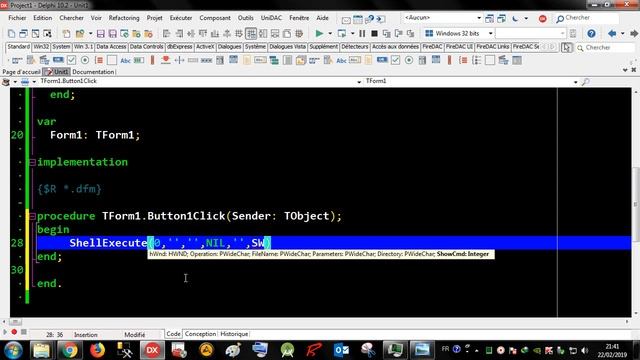
Task: Click the editor vertical scrollbar down arrow
Action: click(636, 314)
